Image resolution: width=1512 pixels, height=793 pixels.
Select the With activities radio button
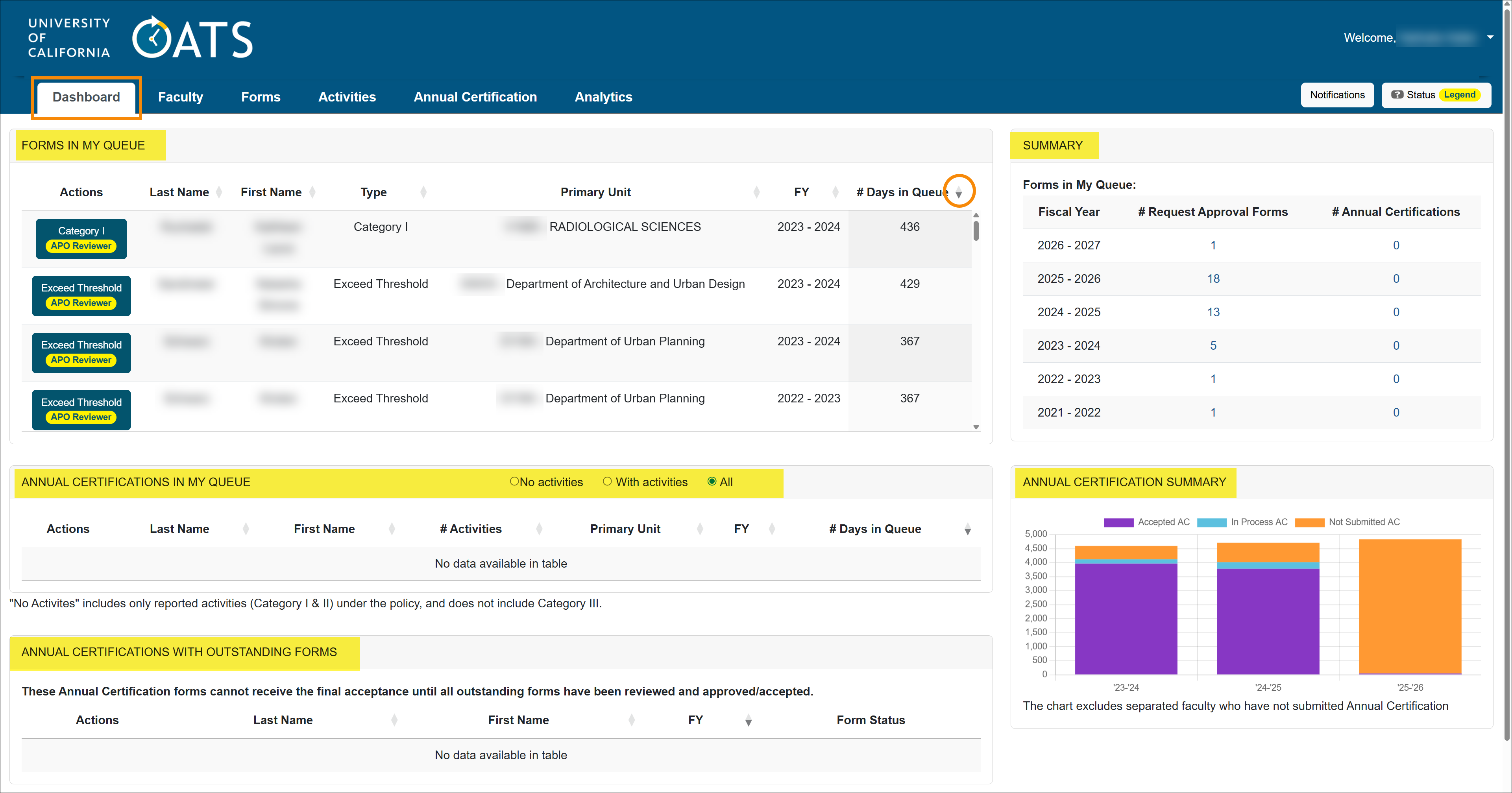[x=607, y=481]
